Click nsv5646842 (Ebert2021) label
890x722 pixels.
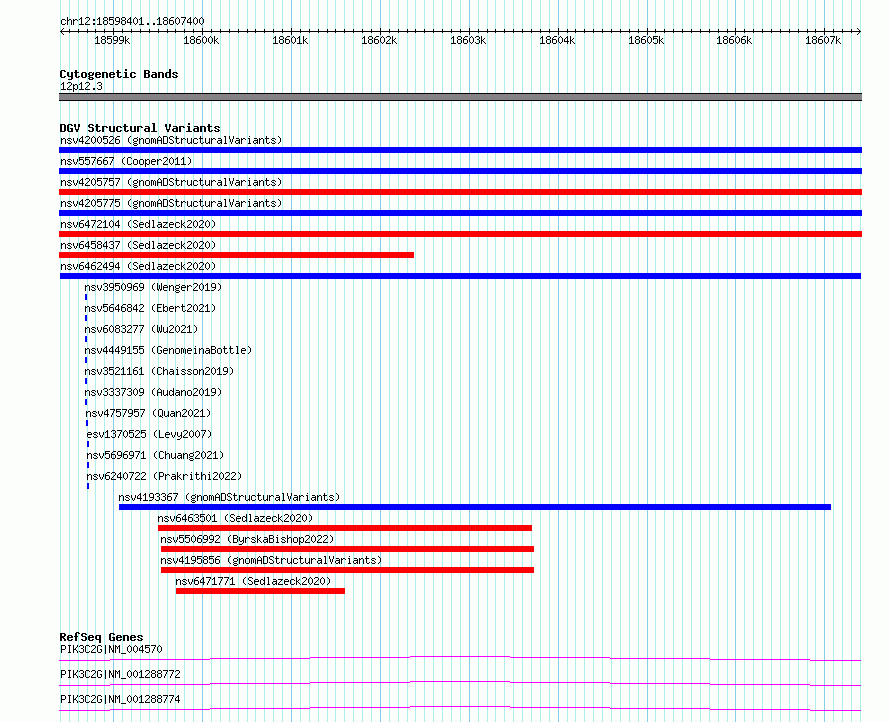(150, 308)
